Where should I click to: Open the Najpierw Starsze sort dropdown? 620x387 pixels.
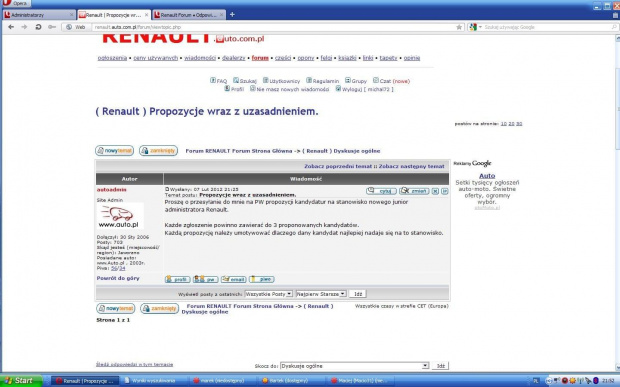point(321,294)
